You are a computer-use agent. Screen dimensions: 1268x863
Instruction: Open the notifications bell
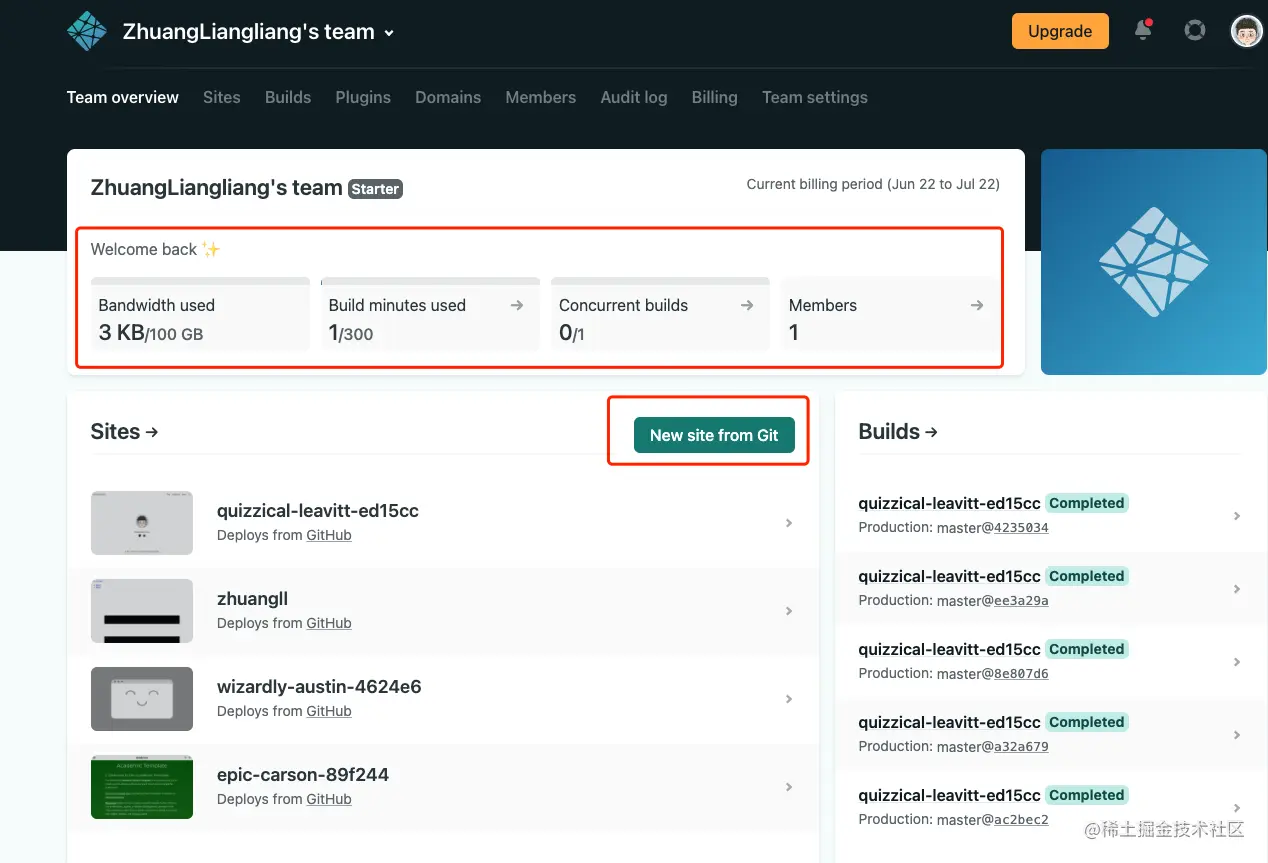point(1143,30)
